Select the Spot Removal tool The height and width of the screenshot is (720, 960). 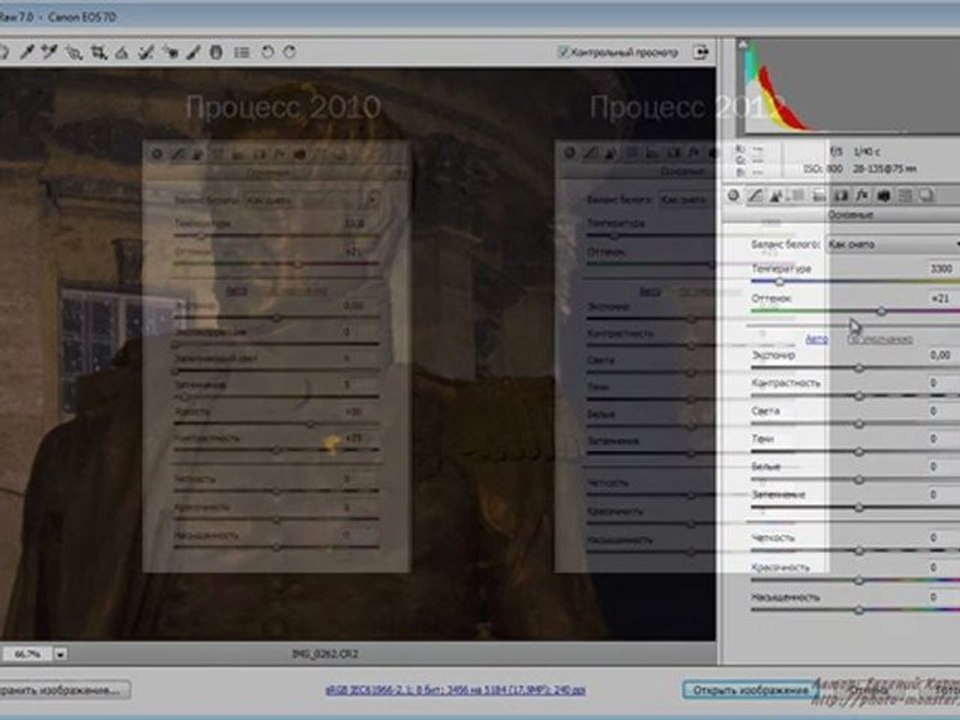(x=145, y=53)
